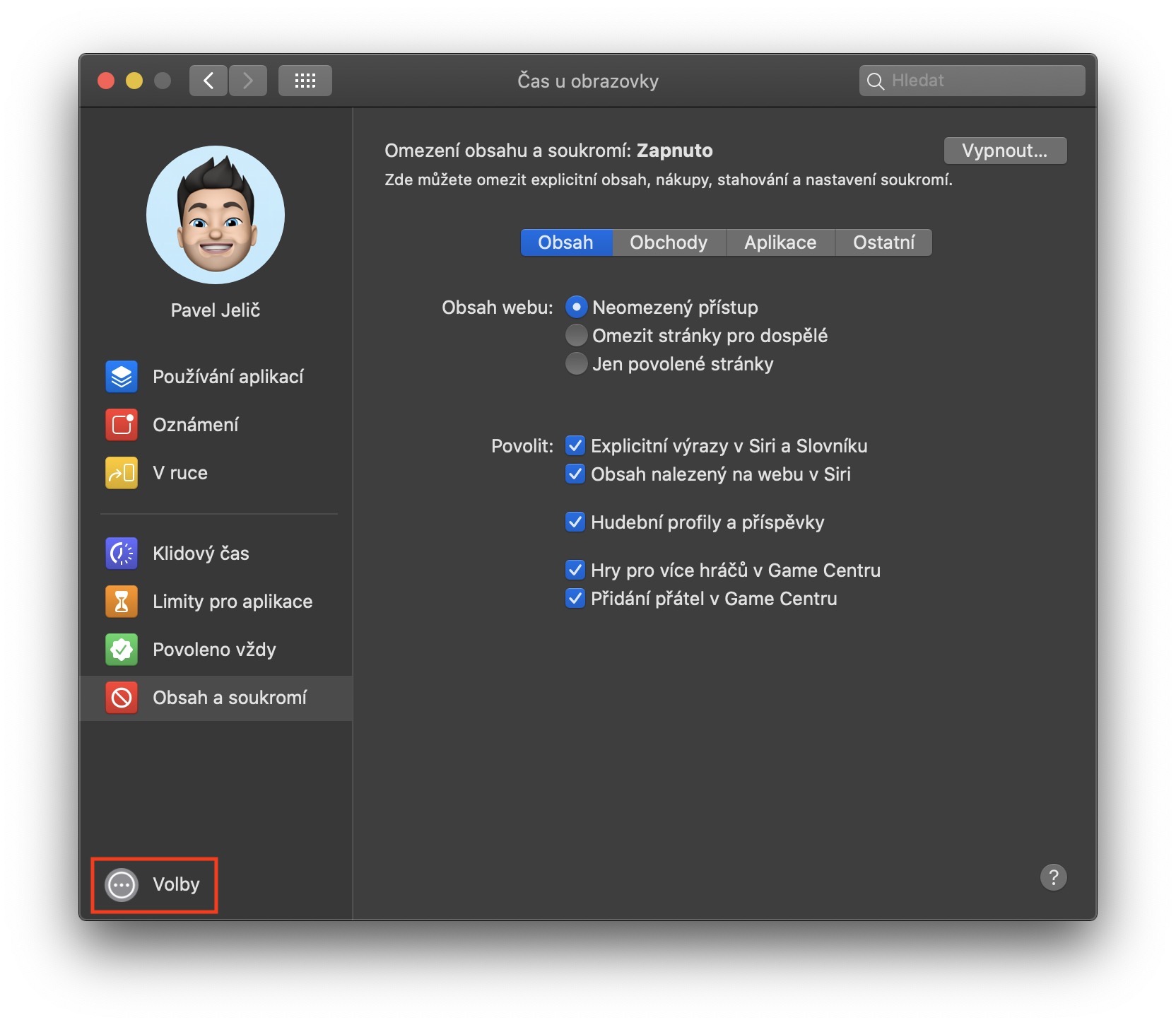Screen dimensions: 1176x1025
Task: Open Obsah a soukromí restriction icon
Action: (x=122, y=698)
